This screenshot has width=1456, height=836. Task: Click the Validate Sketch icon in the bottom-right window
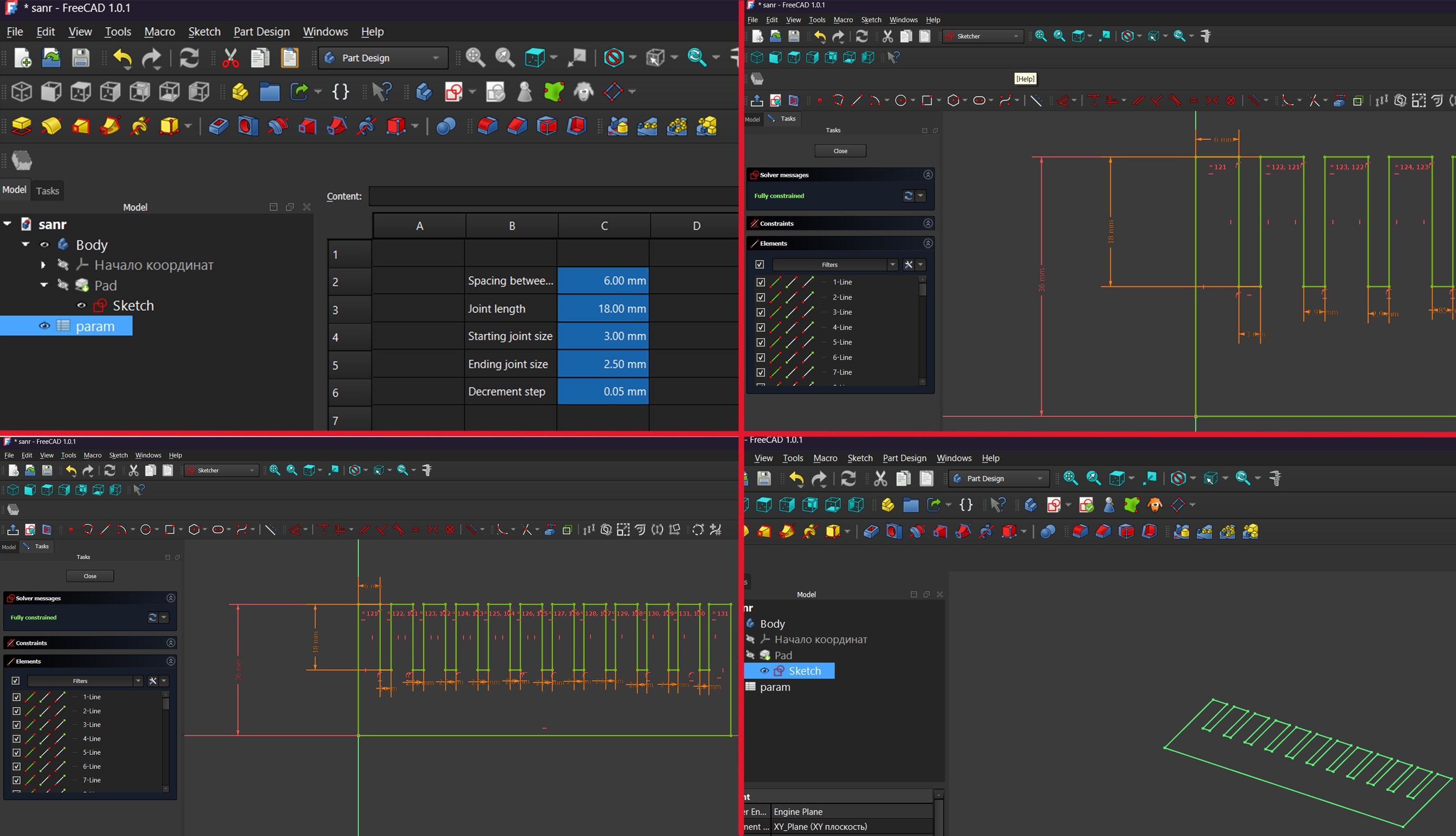point(1086,505)
